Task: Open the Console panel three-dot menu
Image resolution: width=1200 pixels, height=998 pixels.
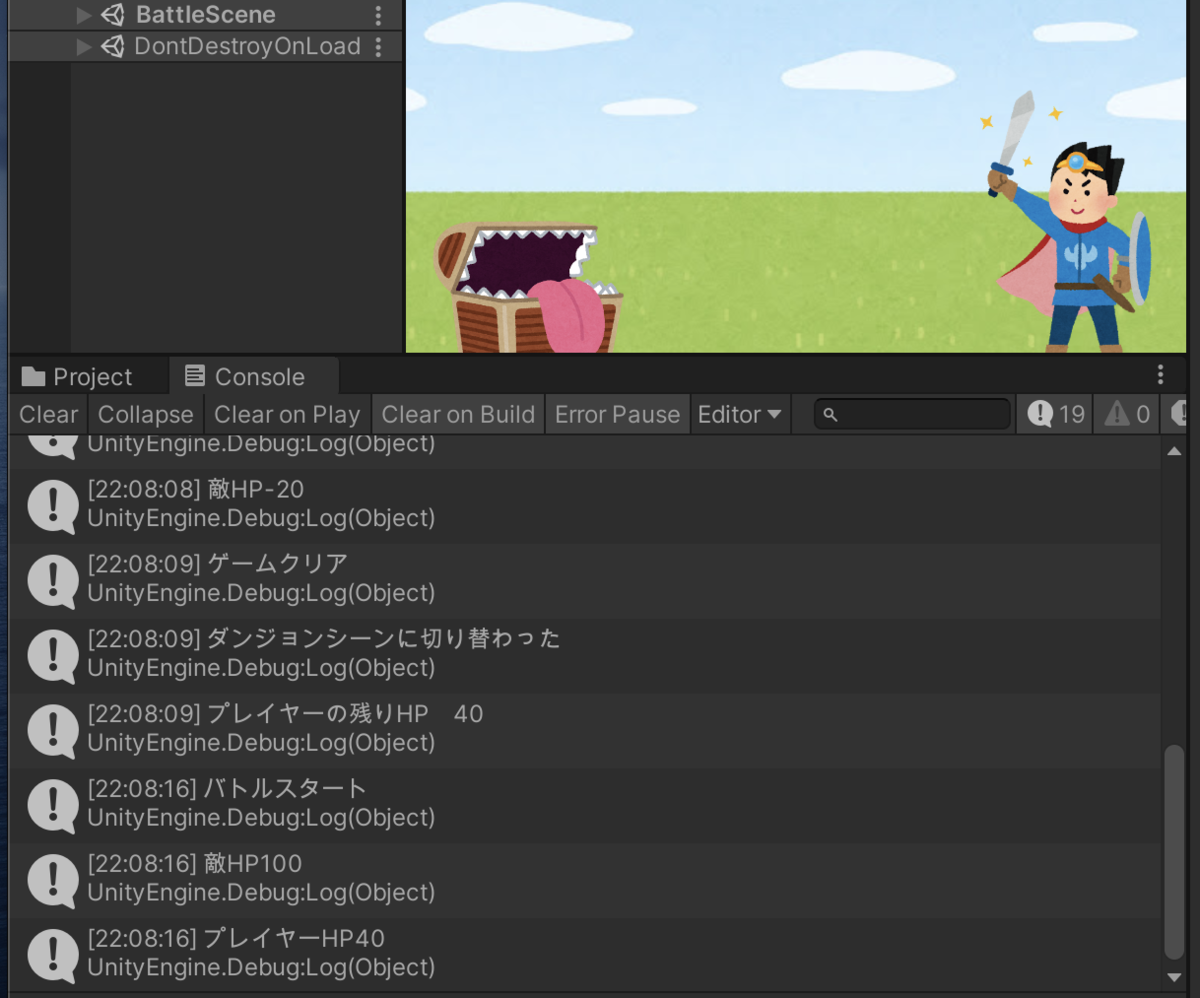Action: point(1160,375)
